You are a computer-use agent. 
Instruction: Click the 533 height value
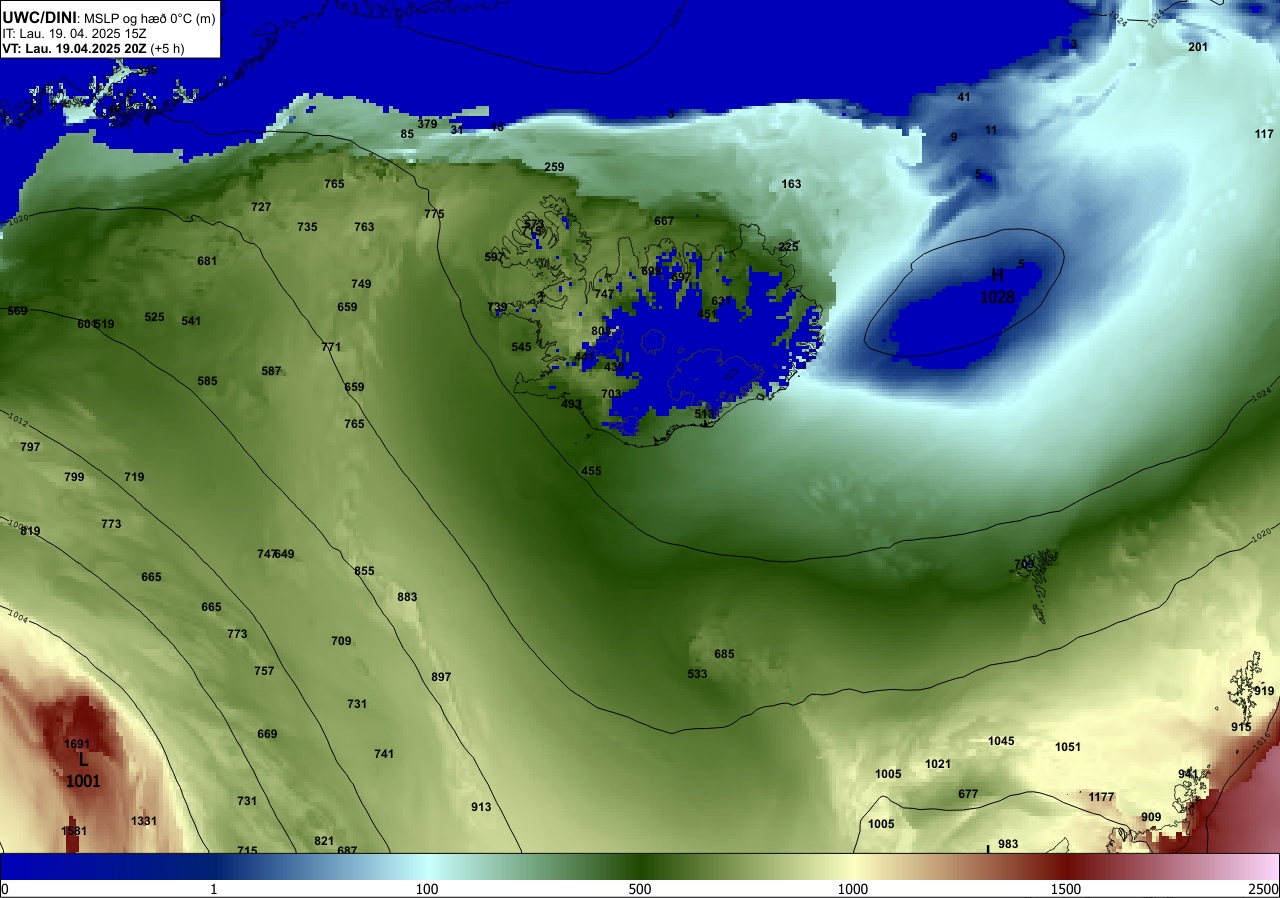pos(697,674)
